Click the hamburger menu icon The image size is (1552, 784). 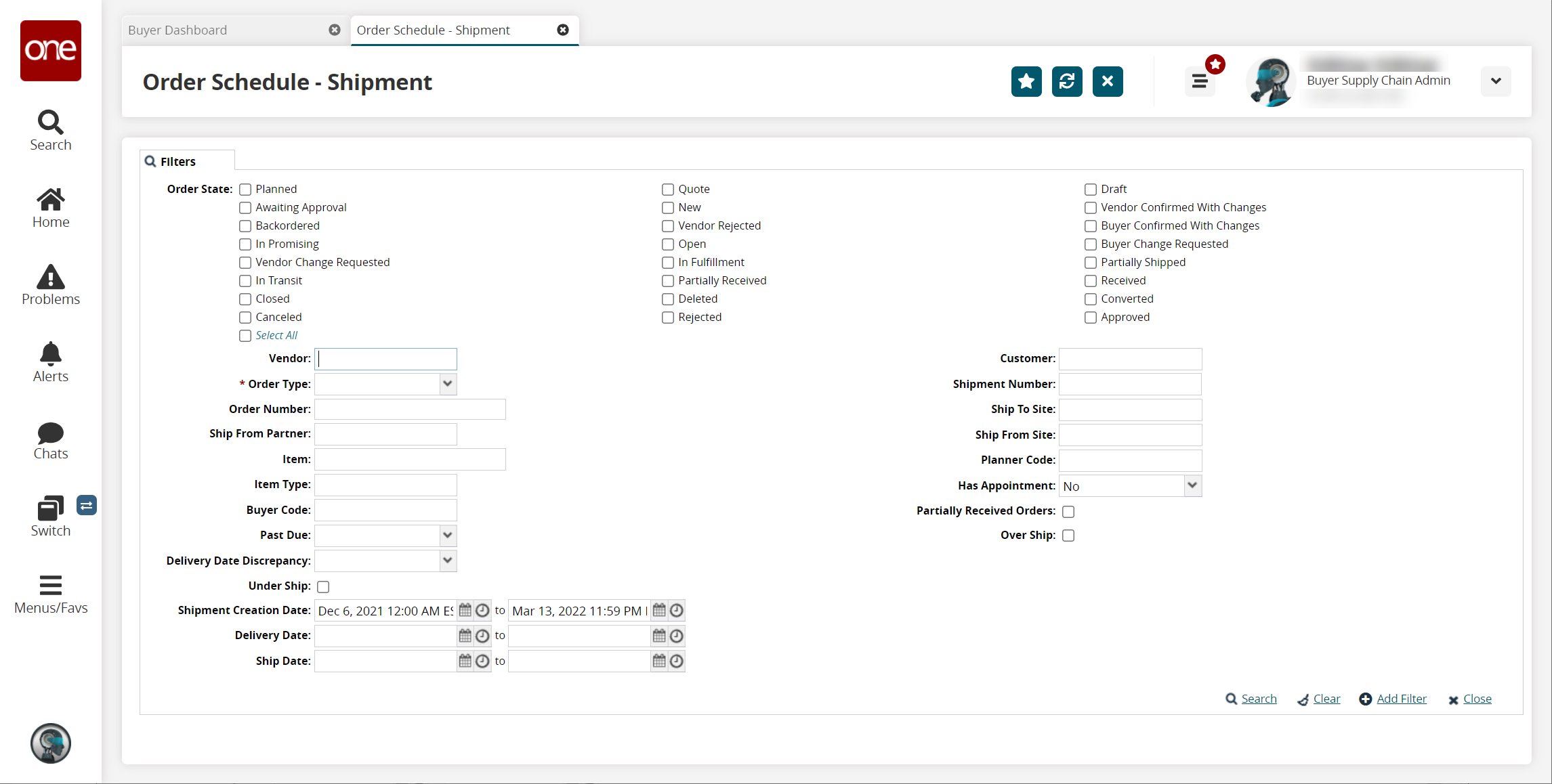[x=1200, y=81]
